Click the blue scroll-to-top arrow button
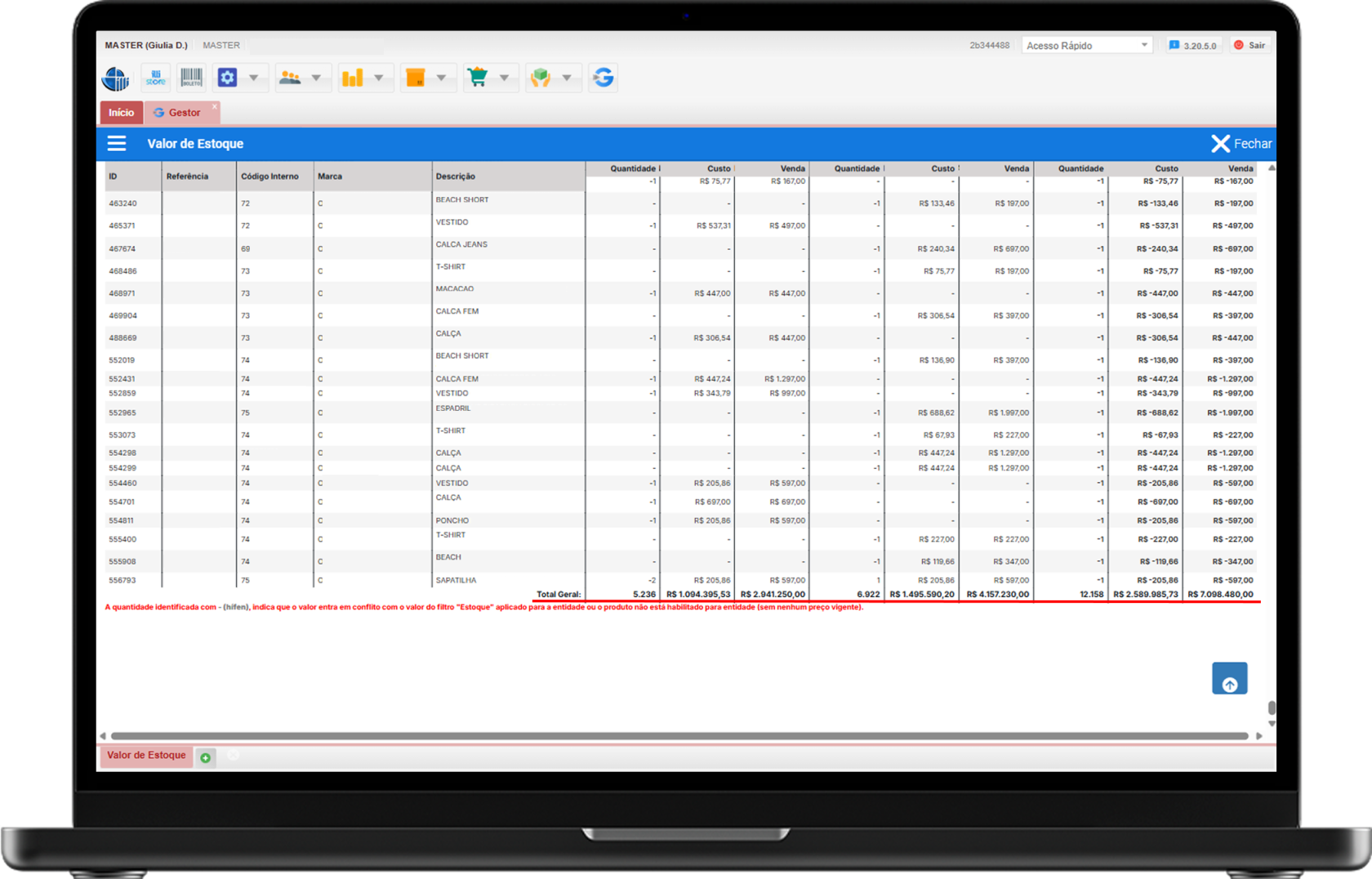This screenshot has height=879, width=1372. 1229,679
